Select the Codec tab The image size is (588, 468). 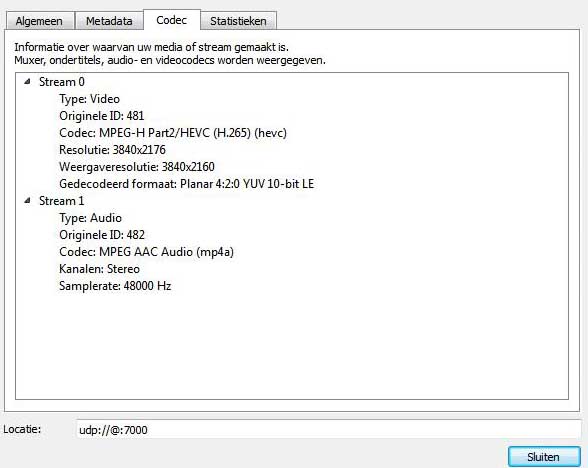click(172, 20)
